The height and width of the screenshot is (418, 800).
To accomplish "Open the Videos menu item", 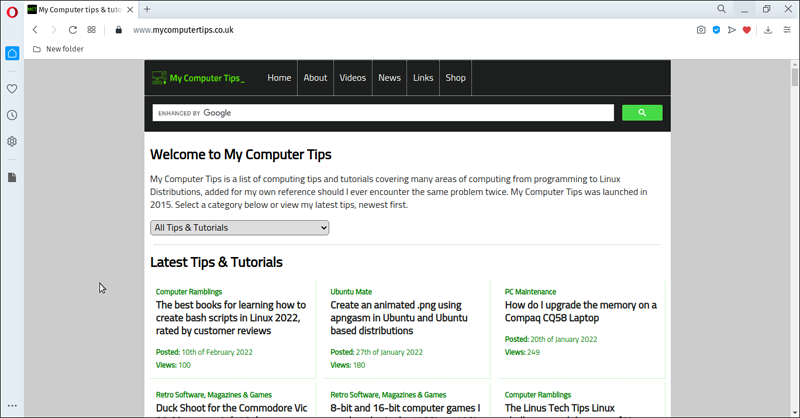I will tap(353, 78).
